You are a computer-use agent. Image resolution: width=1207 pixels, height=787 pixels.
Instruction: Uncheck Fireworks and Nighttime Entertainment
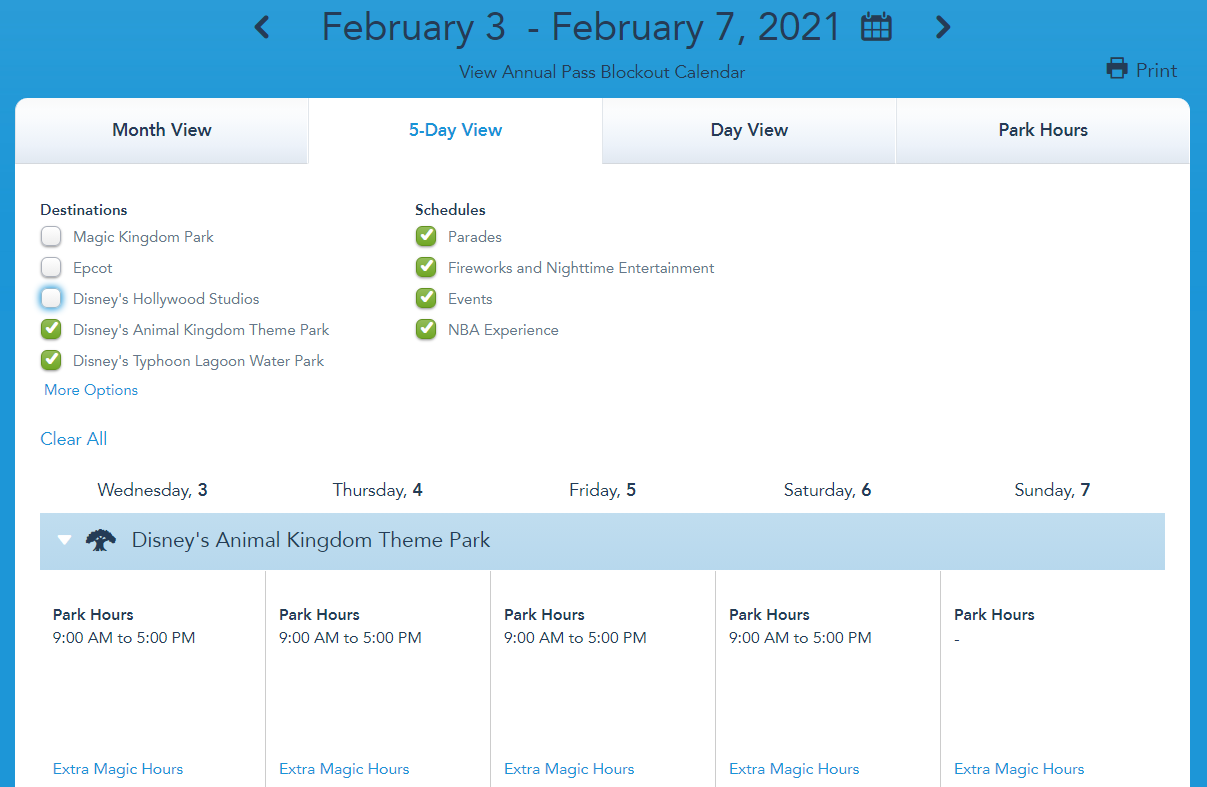[x=426, y=268]
